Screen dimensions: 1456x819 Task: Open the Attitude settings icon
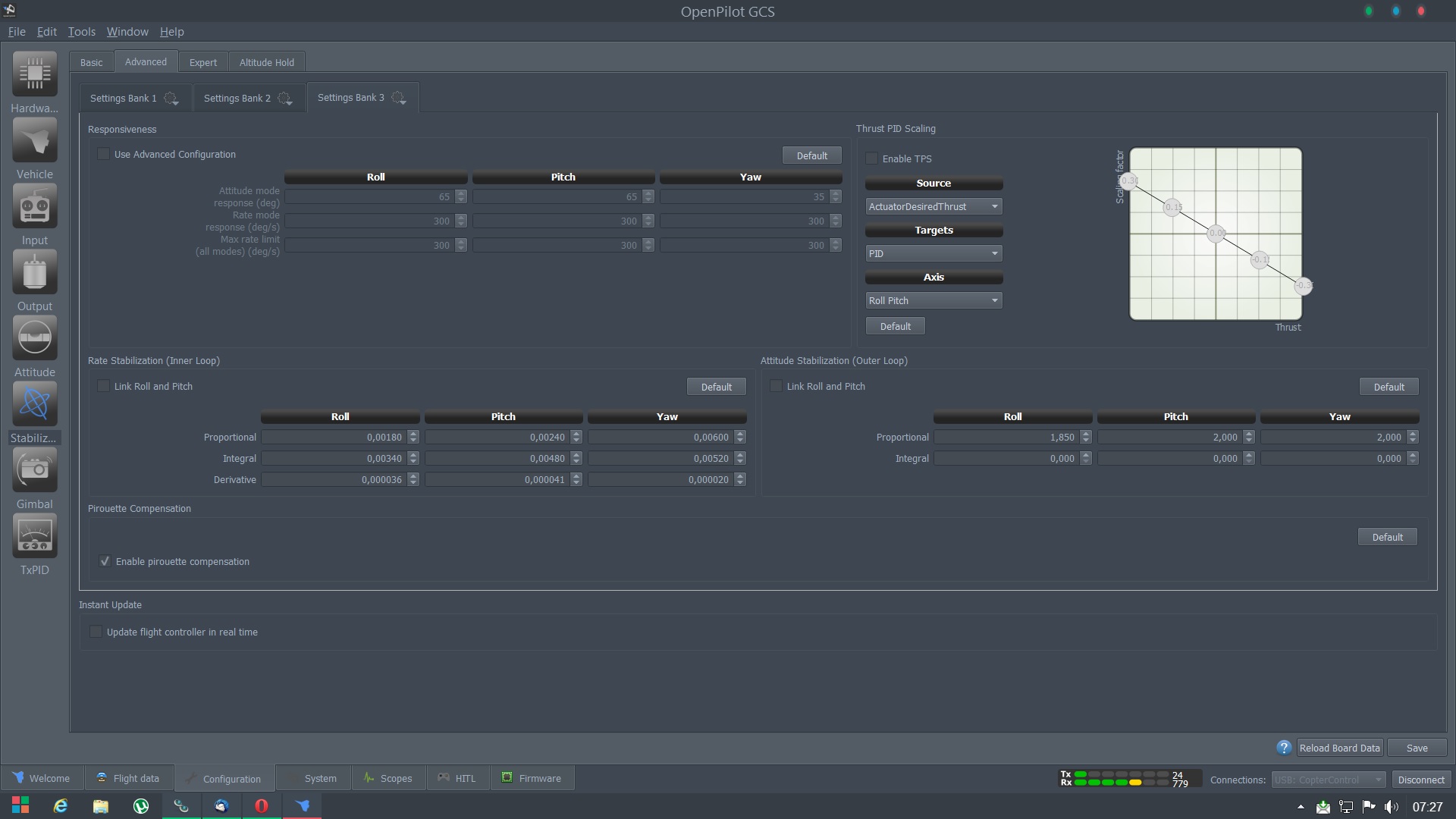(x=35, y=338)
